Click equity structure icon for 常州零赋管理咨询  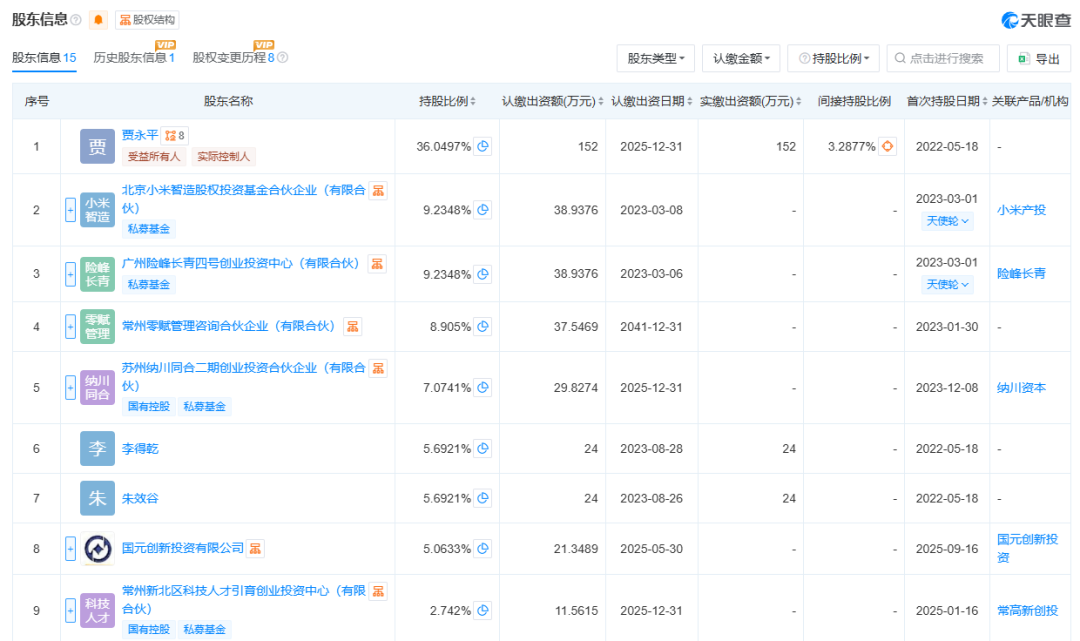click(x=352, y=326)
